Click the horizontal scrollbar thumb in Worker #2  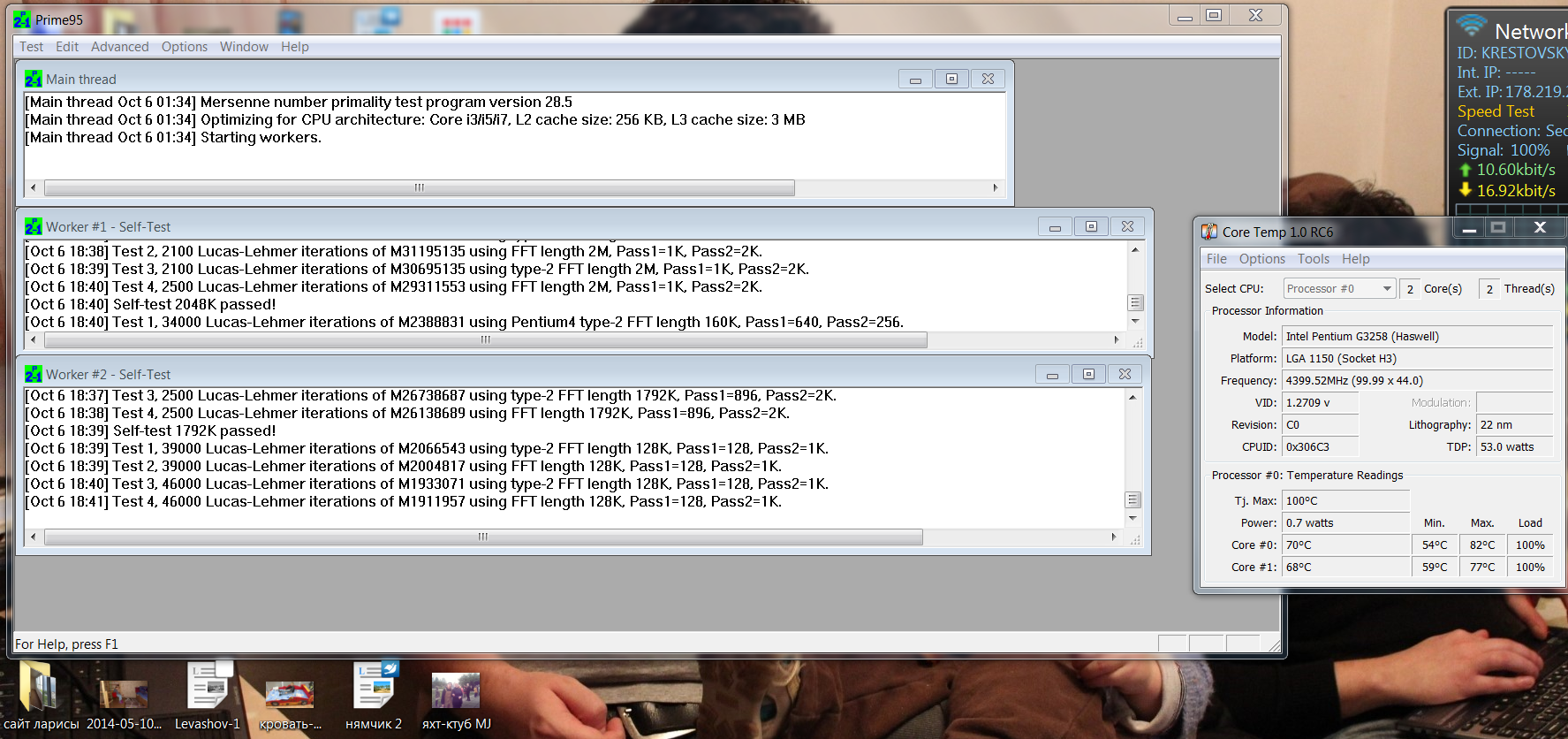(483, 537)
